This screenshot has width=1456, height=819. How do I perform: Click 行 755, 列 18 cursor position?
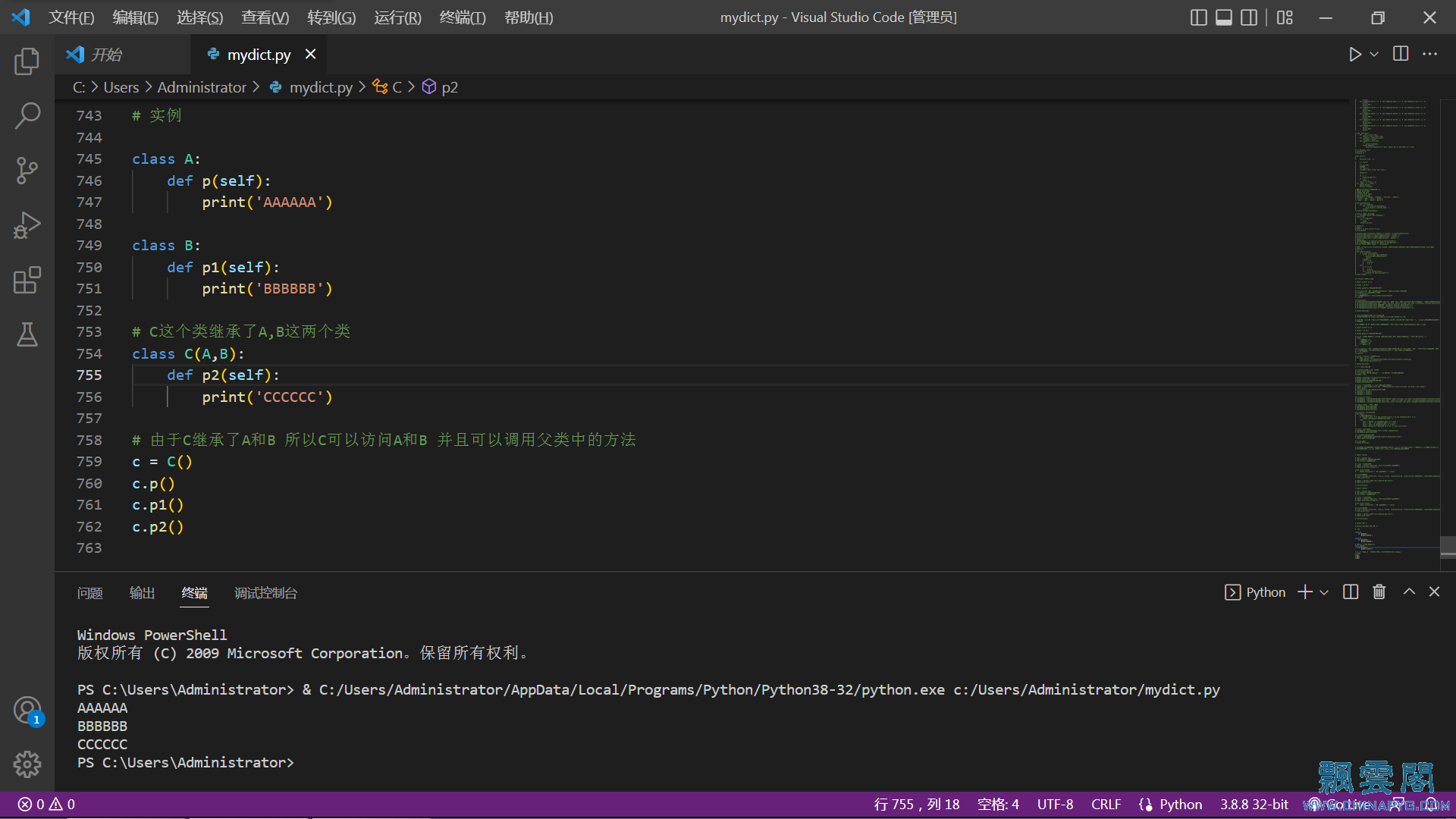(917, 805)
